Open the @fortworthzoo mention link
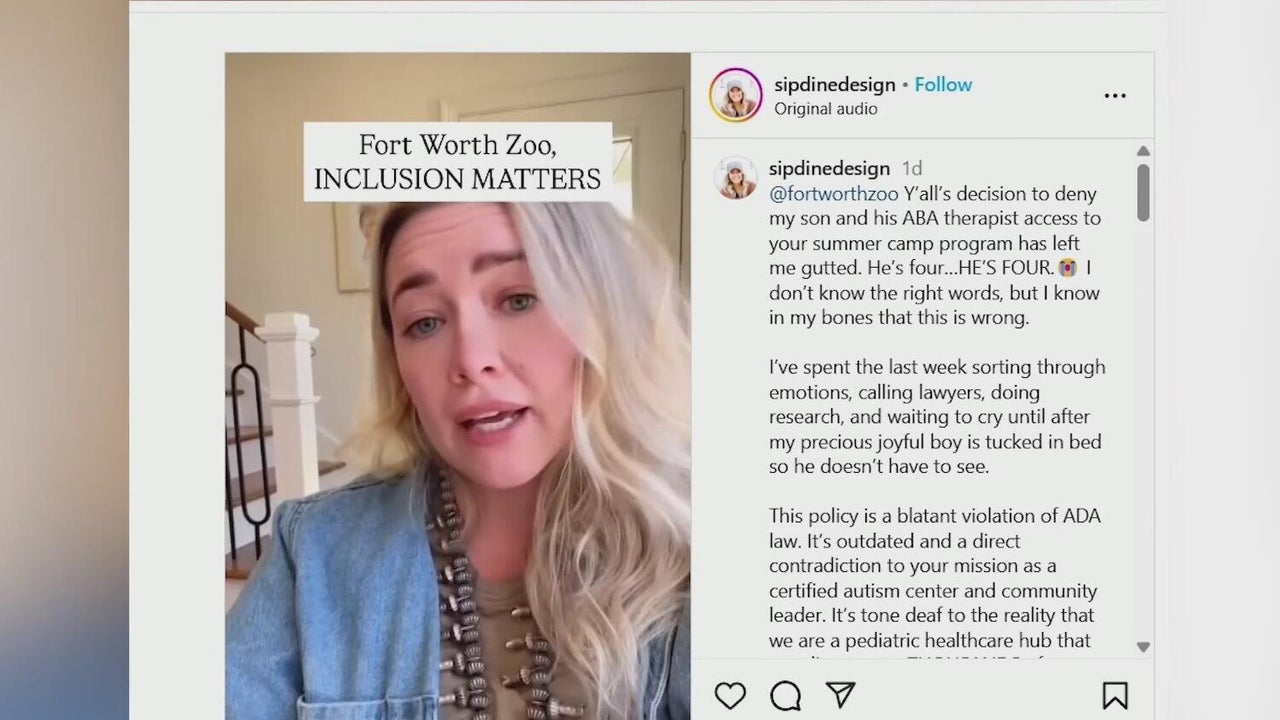This screenshot has width=1280, height=720. tap(833, 194)
